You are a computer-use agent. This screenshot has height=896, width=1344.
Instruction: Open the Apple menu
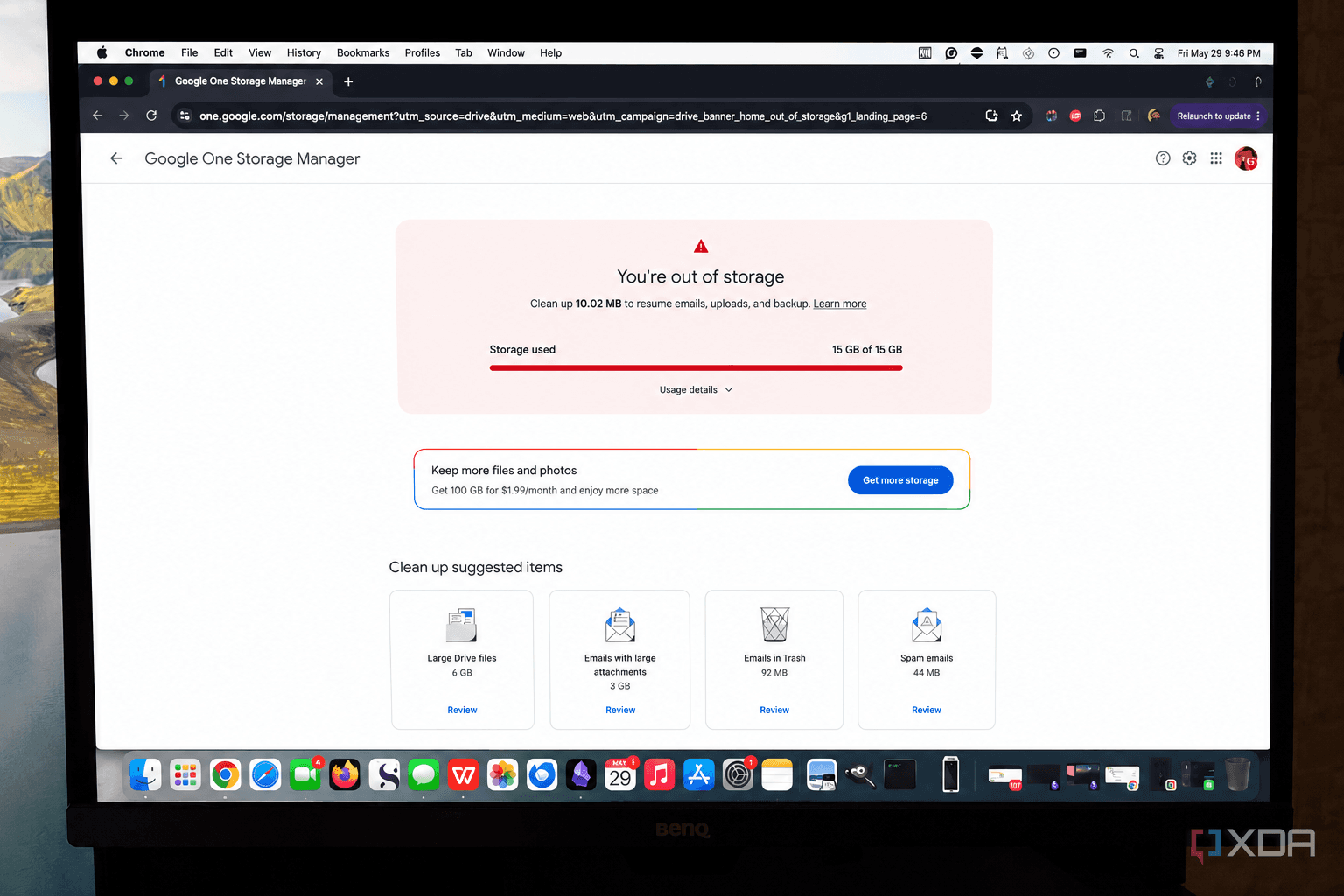click(102, 52)
